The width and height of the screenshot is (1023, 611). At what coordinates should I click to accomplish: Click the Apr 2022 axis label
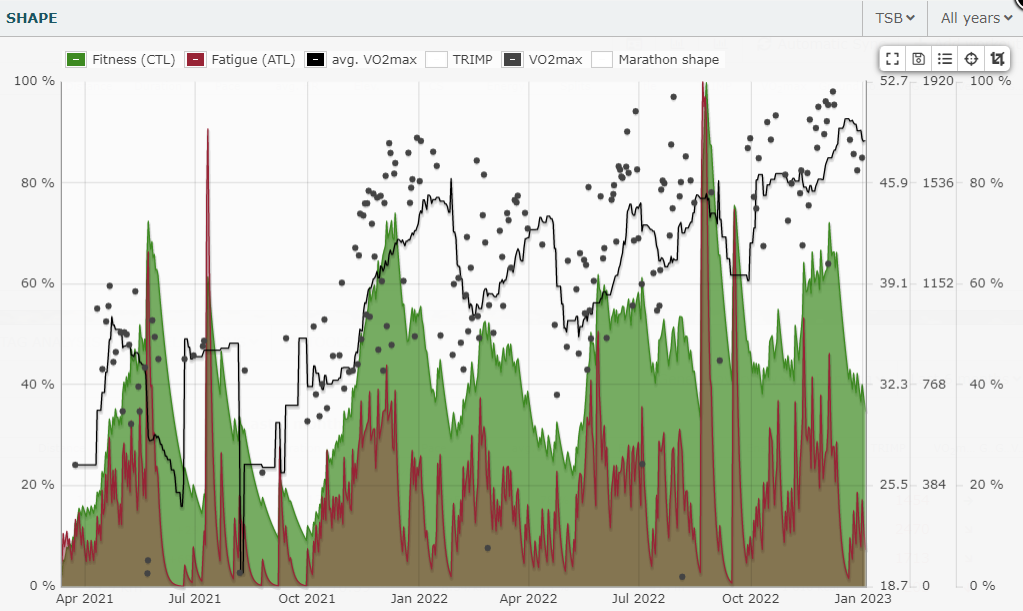tap(528, 598)
